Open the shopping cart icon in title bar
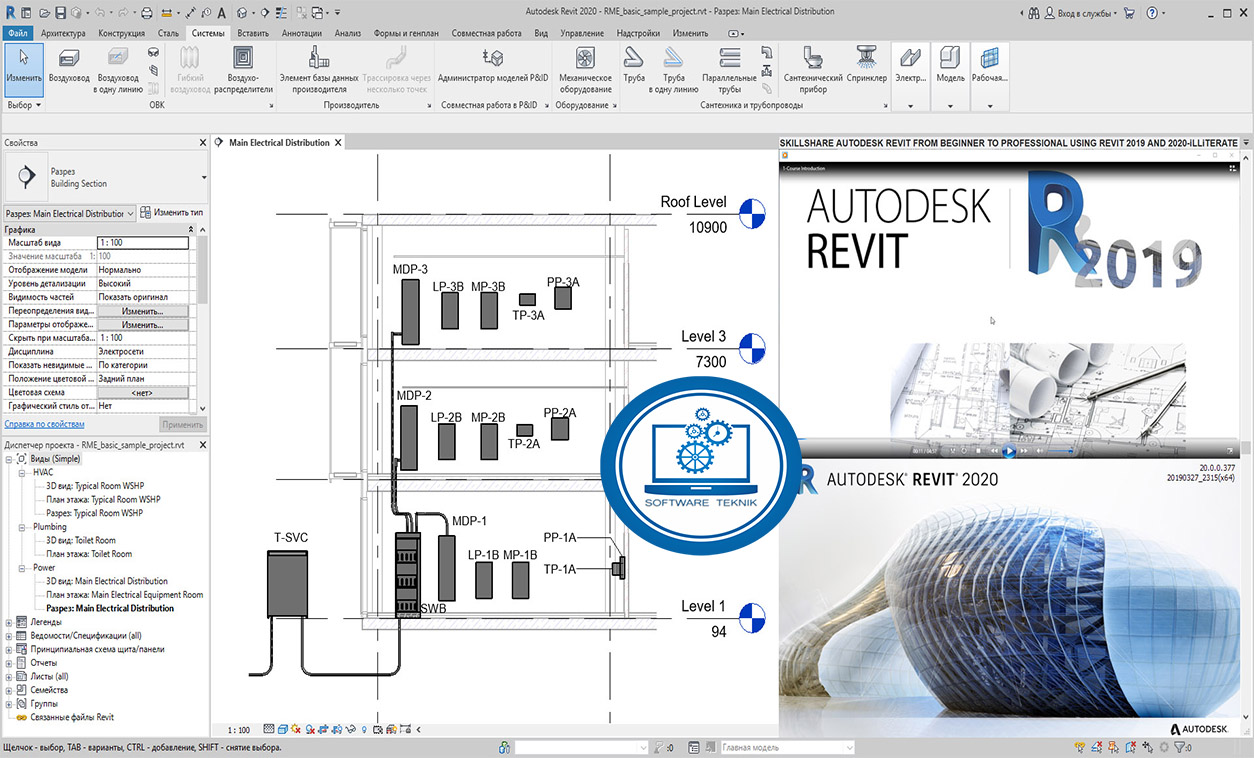 [1130, 13]
